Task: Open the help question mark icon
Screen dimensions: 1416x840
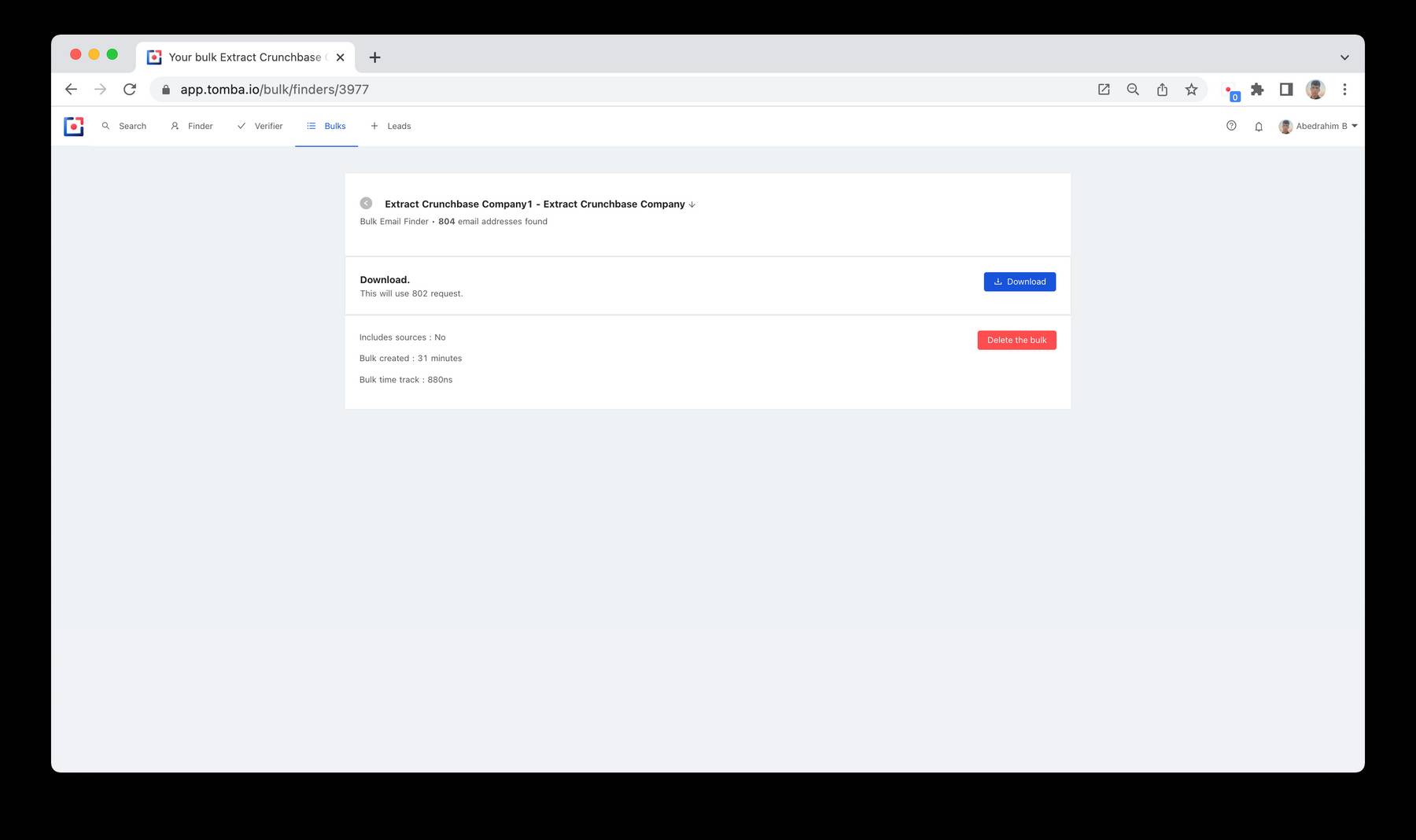Action: coord(1231,126)
